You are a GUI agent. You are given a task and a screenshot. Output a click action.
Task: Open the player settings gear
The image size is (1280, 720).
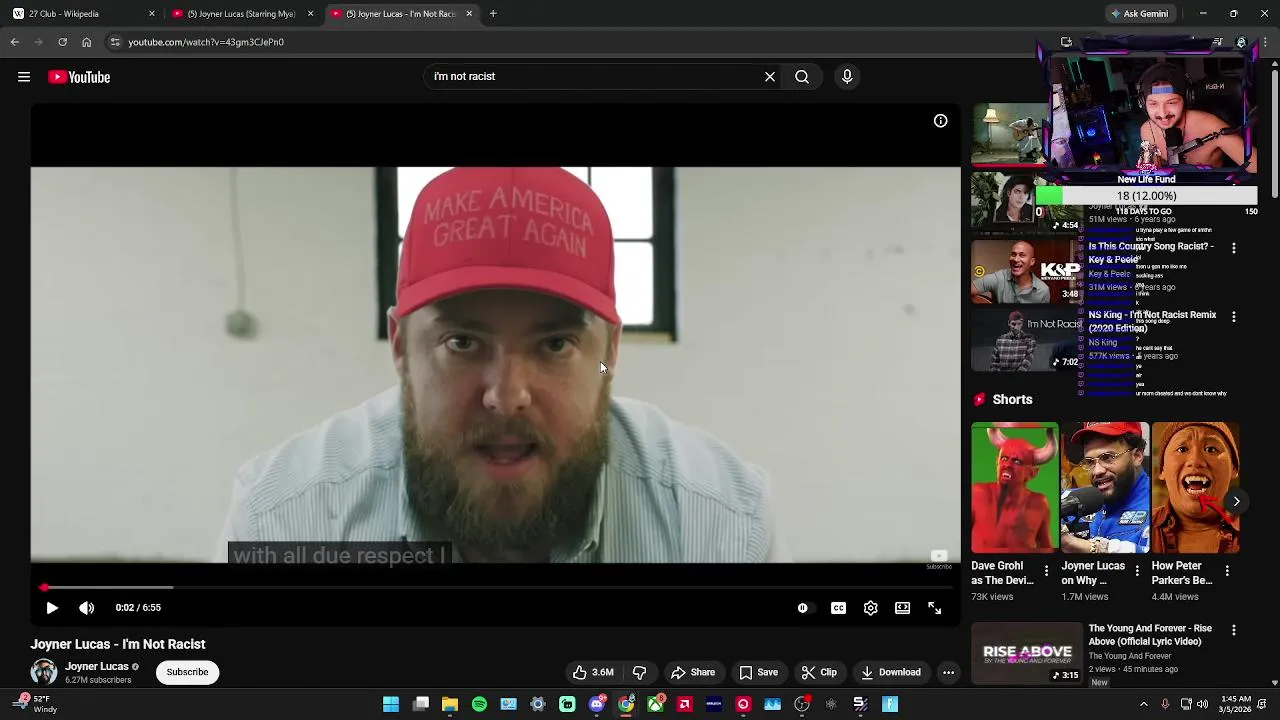click(871, 608)
